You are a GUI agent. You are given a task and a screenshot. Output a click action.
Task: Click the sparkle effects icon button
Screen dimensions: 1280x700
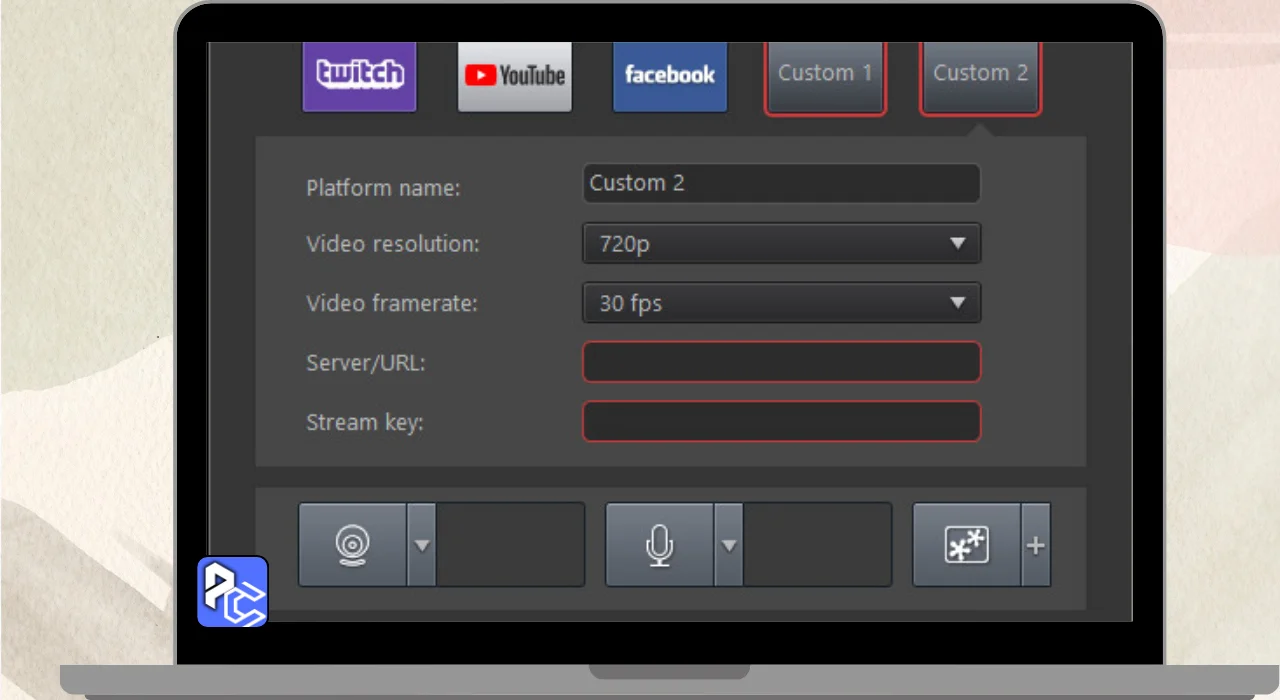966,545
